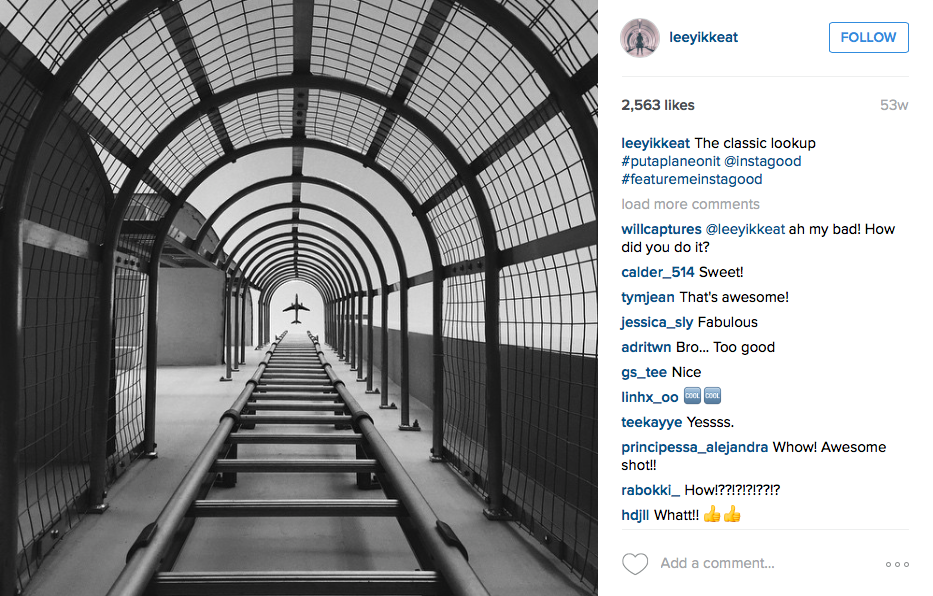The width and height of the screenshot is (933, 596).
Task: Open hdjll commenter profile
Action: tap(635, 515)
